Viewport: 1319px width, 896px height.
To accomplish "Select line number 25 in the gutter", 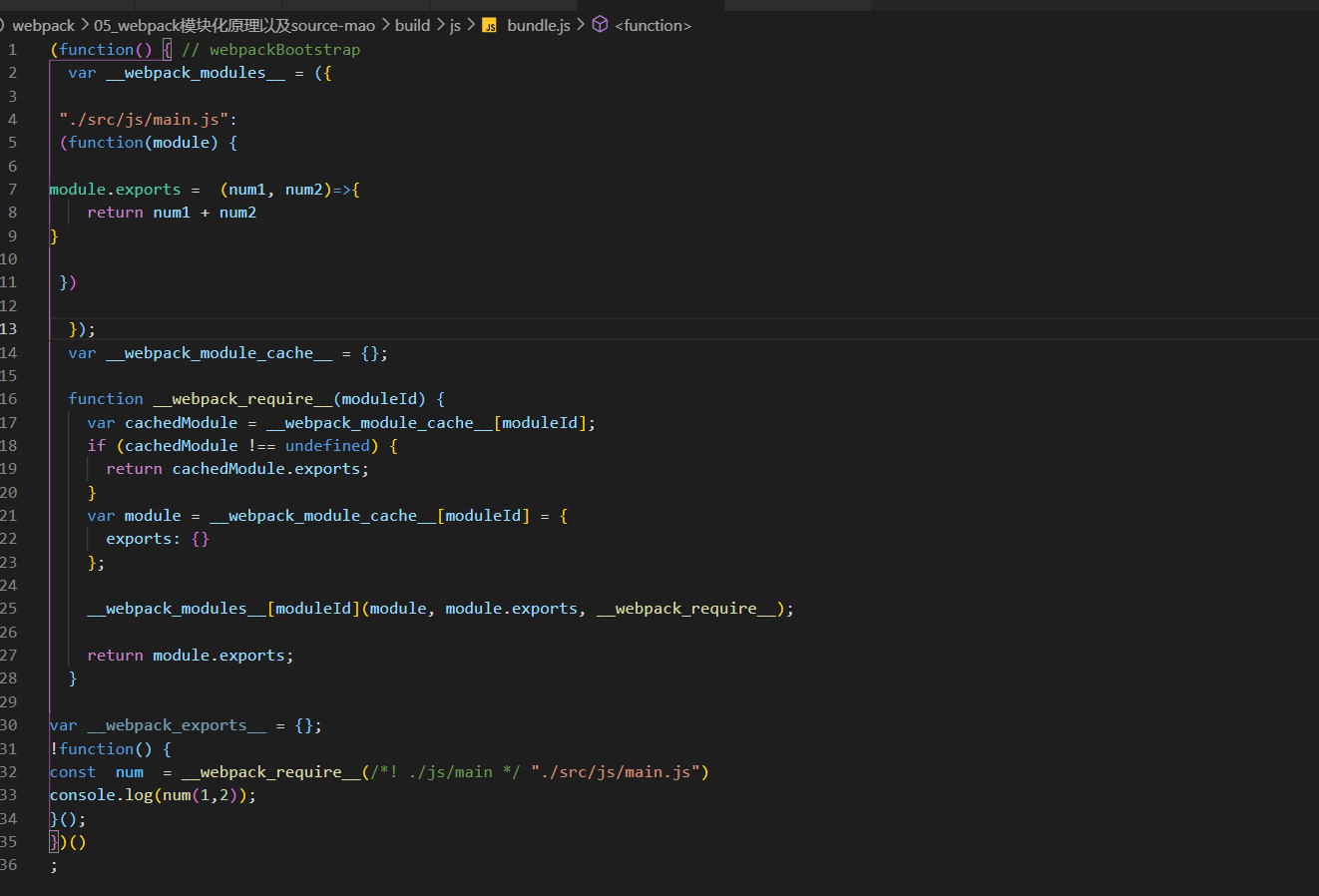I will [x=9, y=609].
